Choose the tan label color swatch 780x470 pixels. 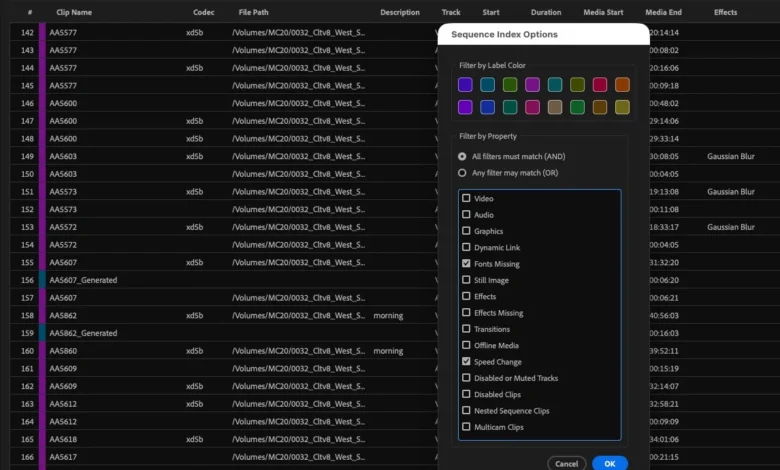pyautogui.click(x=555, y=107)
